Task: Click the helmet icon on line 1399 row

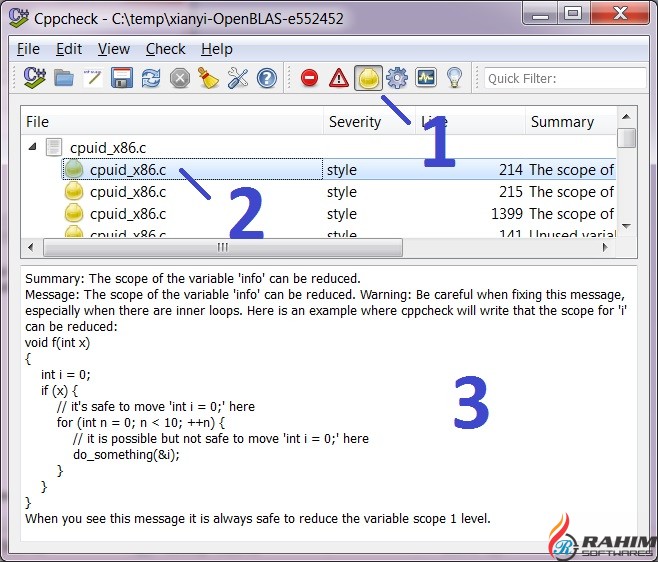Action: pyautogui.click(x=74, y=214)
